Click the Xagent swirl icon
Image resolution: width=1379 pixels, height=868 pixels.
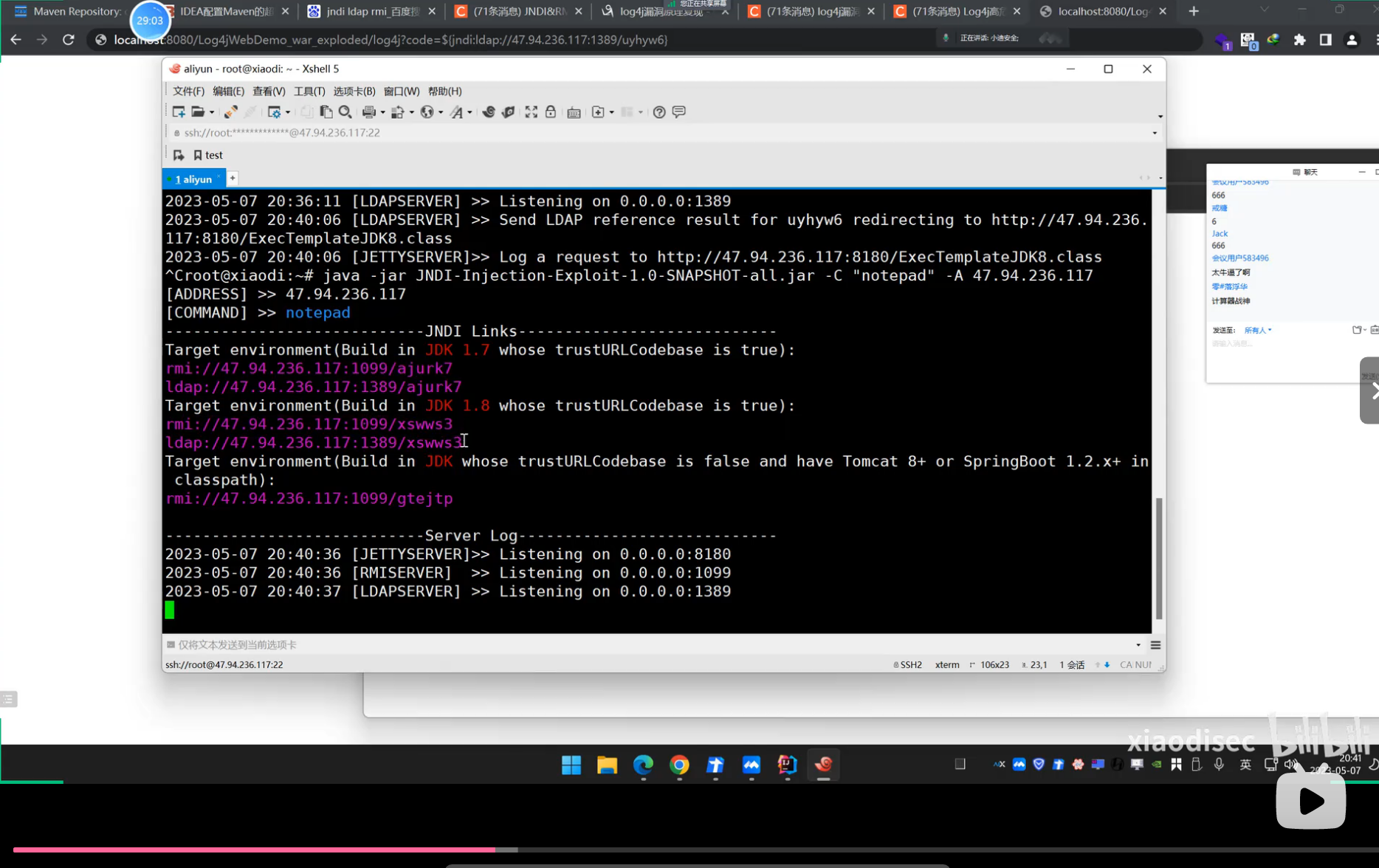489,111
